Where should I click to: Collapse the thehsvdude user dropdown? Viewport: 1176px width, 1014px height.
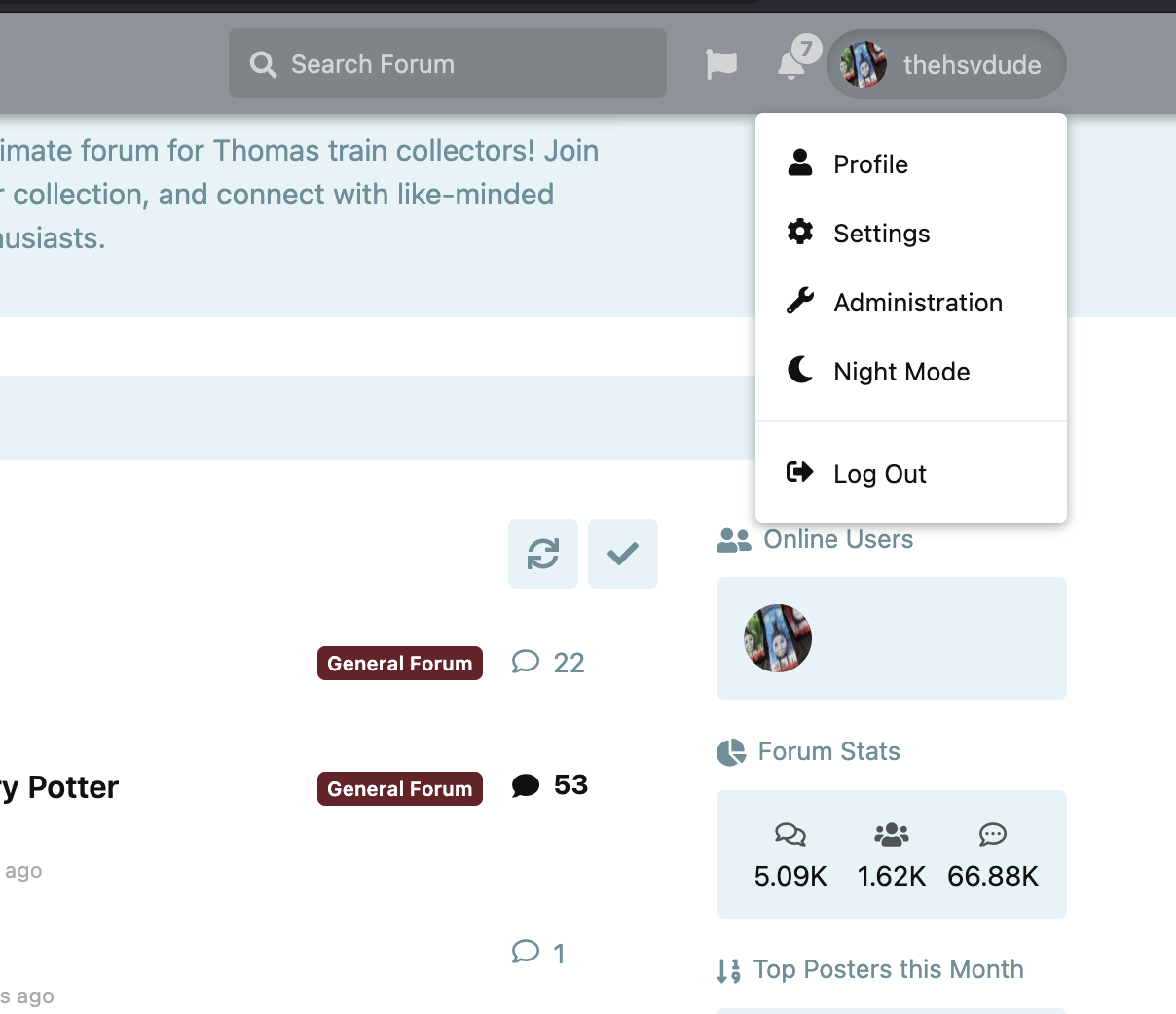click(x=946, y=64)
